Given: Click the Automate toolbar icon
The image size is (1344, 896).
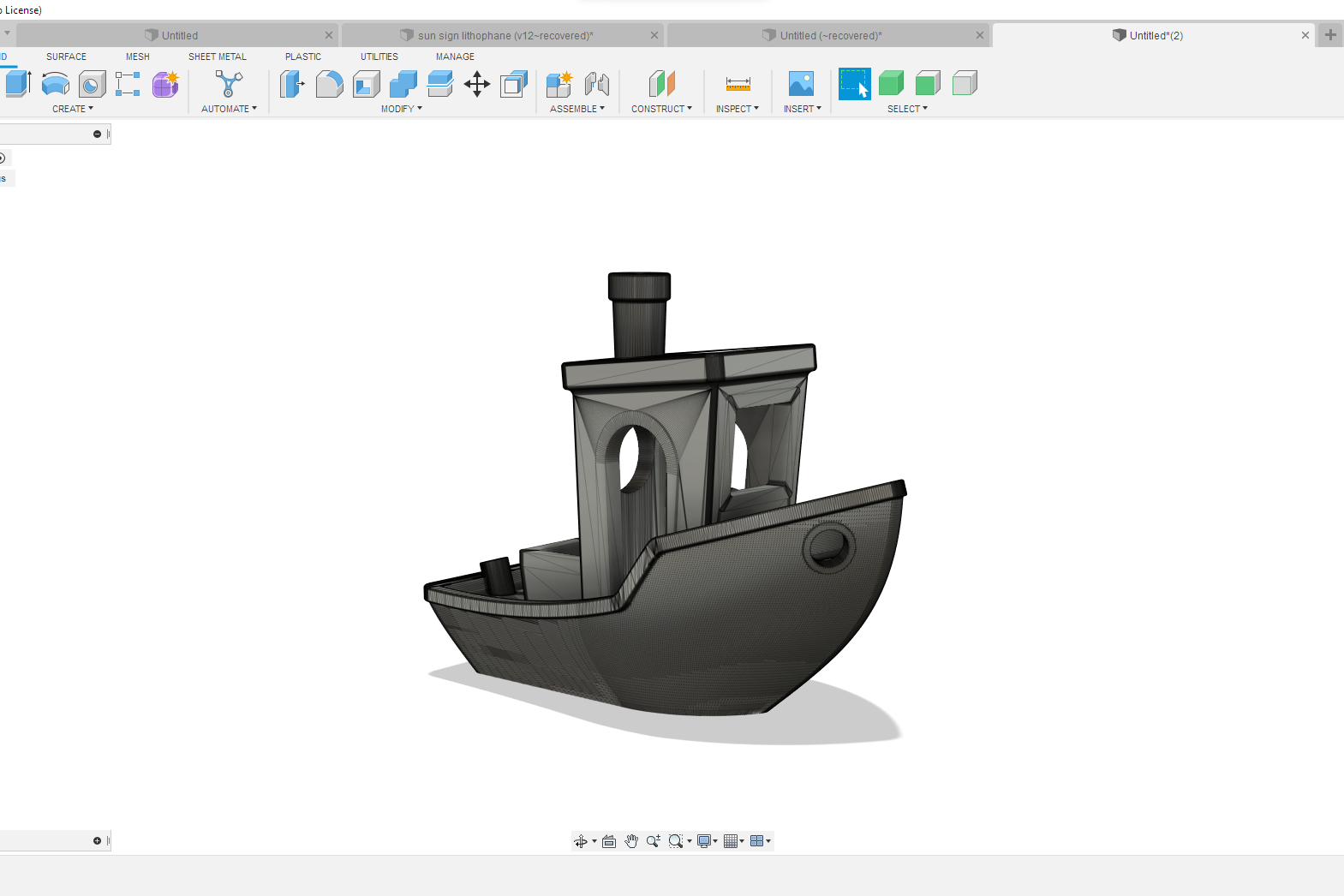Looking at the screenshot, I should (x=229, y=84).
